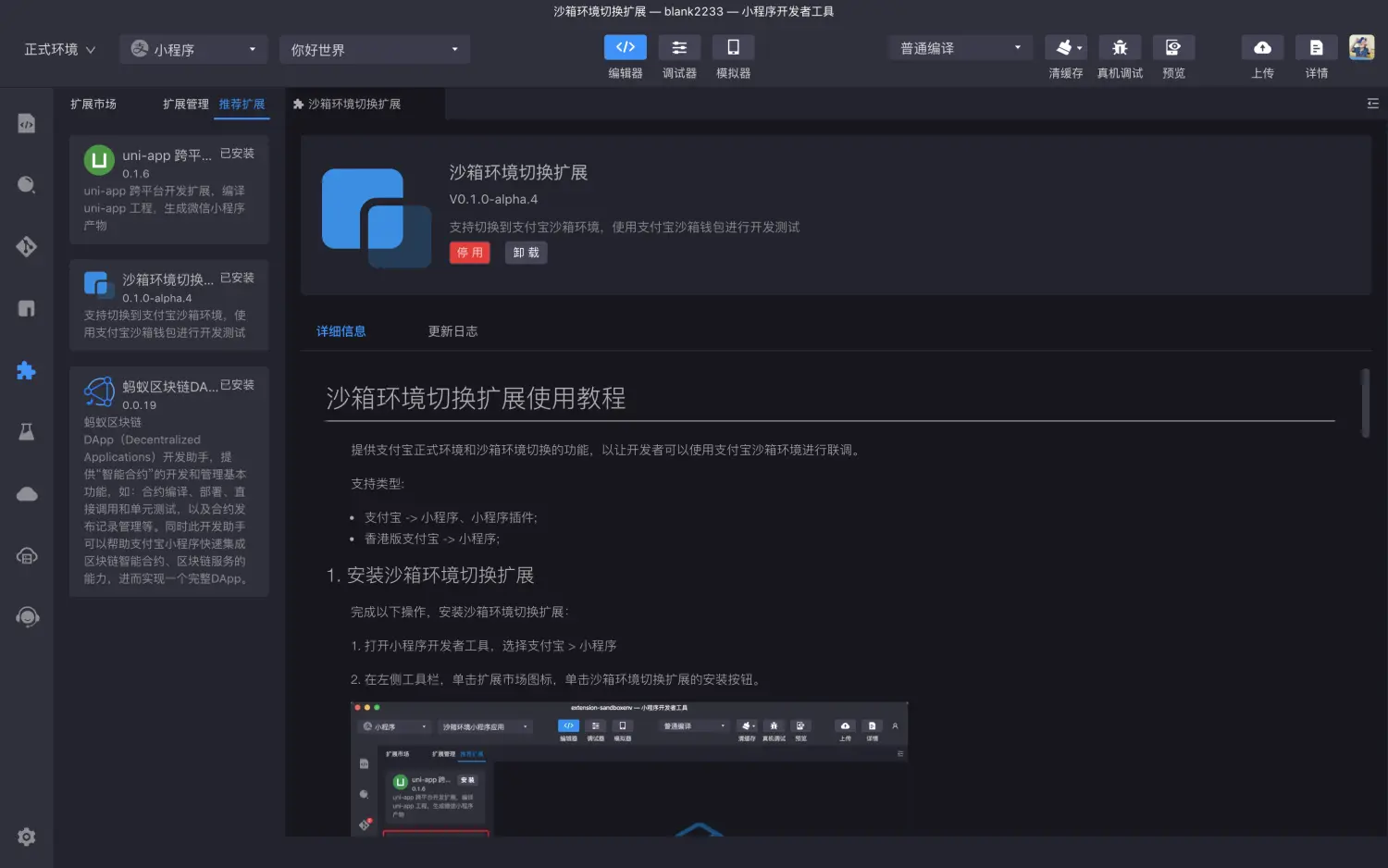Click the lab flask icon in sidebar
Viewport: 1388px width, 868px height.
pos(27,431)
